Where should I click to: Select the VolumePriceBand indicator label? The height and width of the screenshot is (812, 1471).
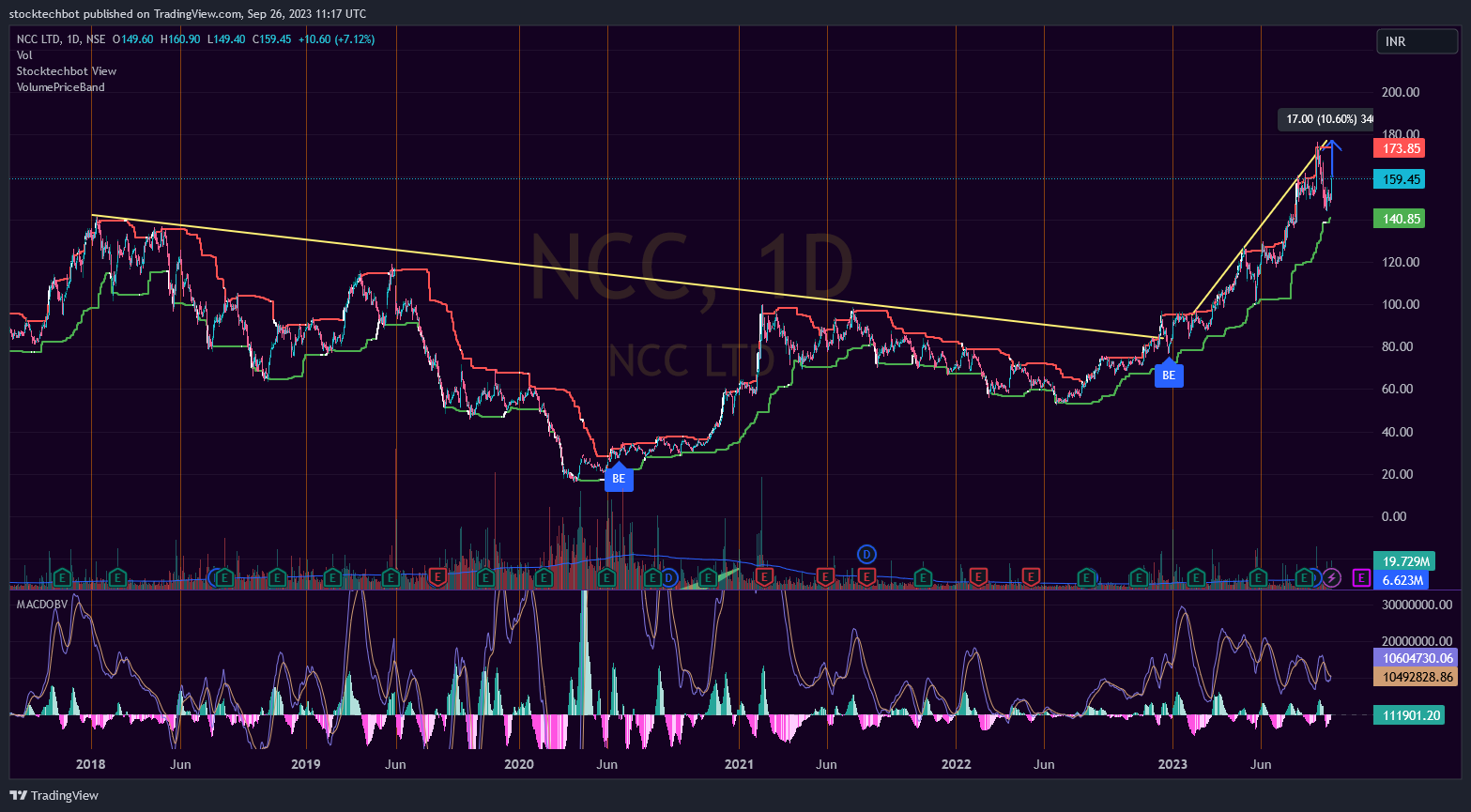[61, 87]
